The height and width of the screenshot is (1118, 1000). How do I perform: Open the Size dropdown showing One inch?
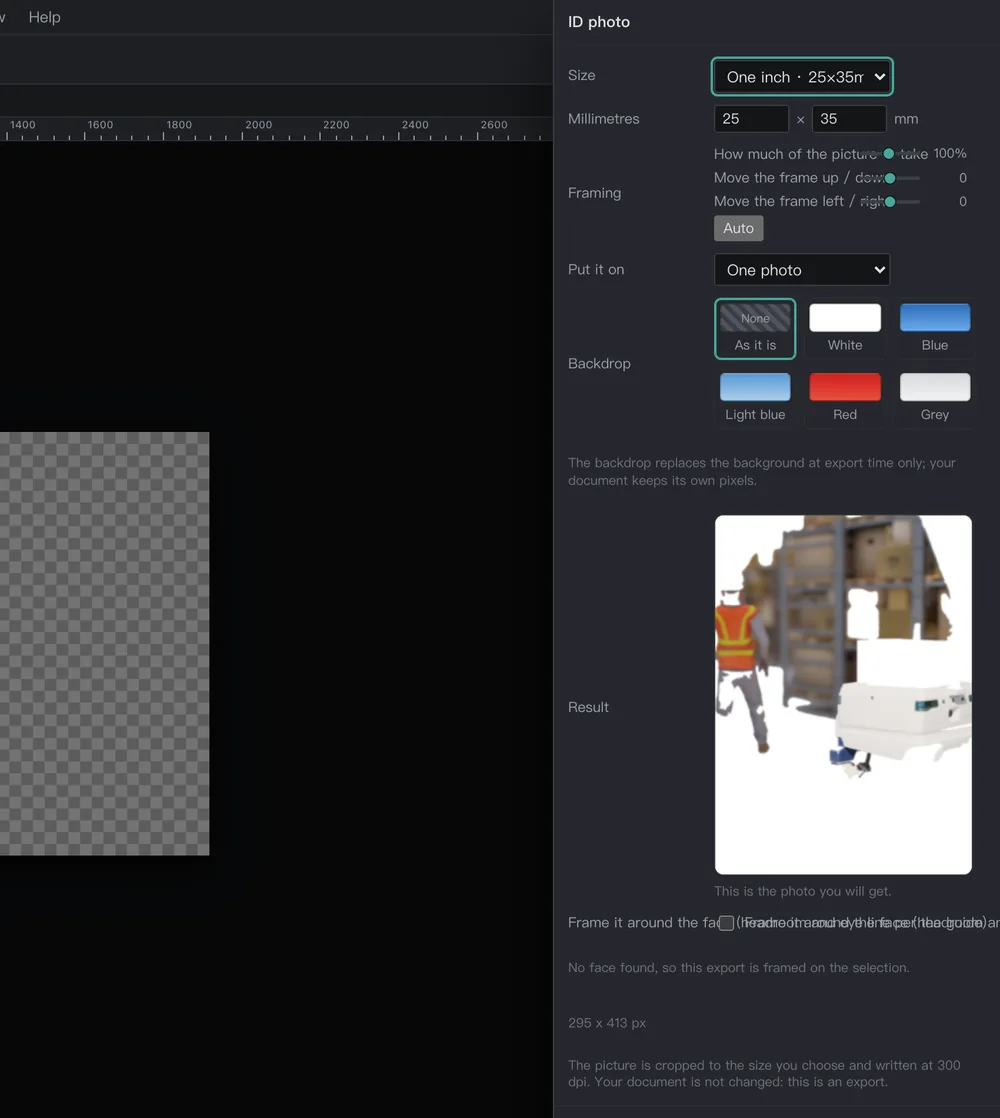point(802,76)
